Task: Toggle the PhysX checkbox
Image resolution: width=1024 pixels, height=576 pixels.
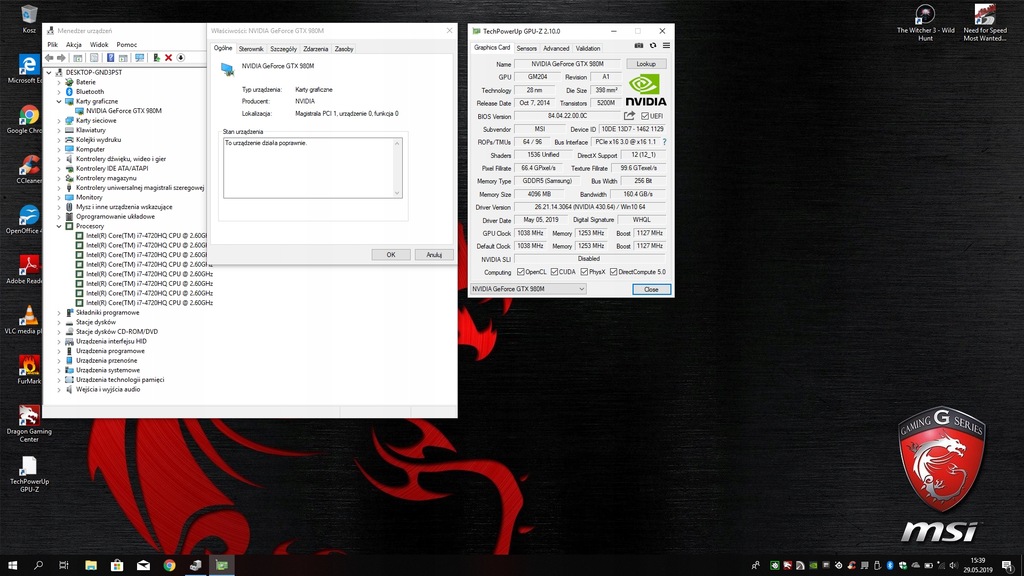Action: click(x=584, y=272)
